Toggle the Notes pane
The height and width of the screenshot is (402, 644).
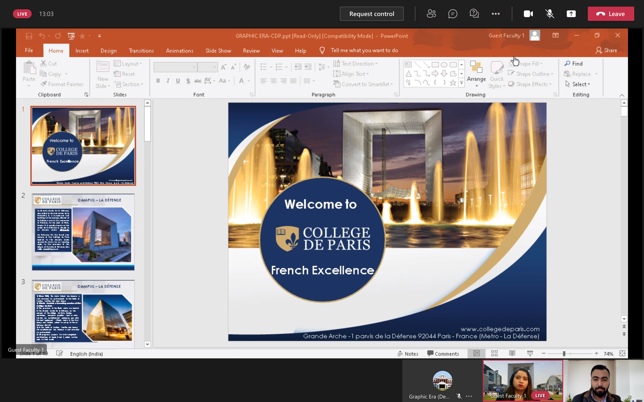pyautogui.click(x=407, y=354)
